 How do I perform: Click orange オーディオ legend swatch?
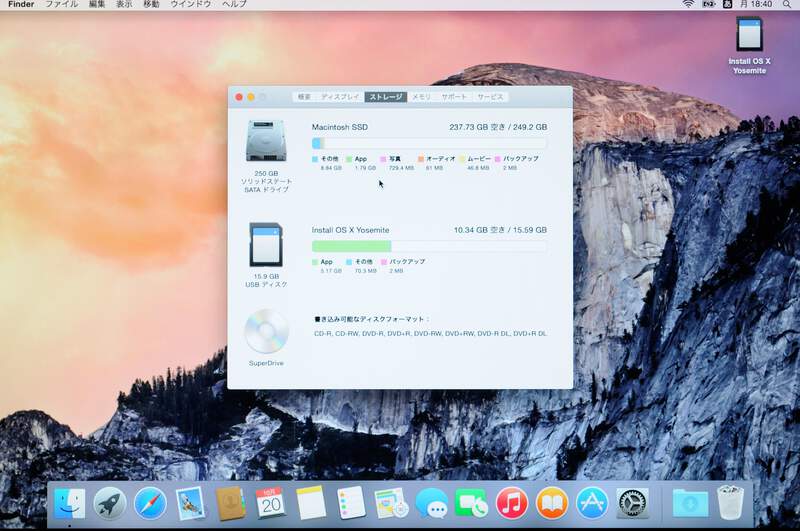421,159
